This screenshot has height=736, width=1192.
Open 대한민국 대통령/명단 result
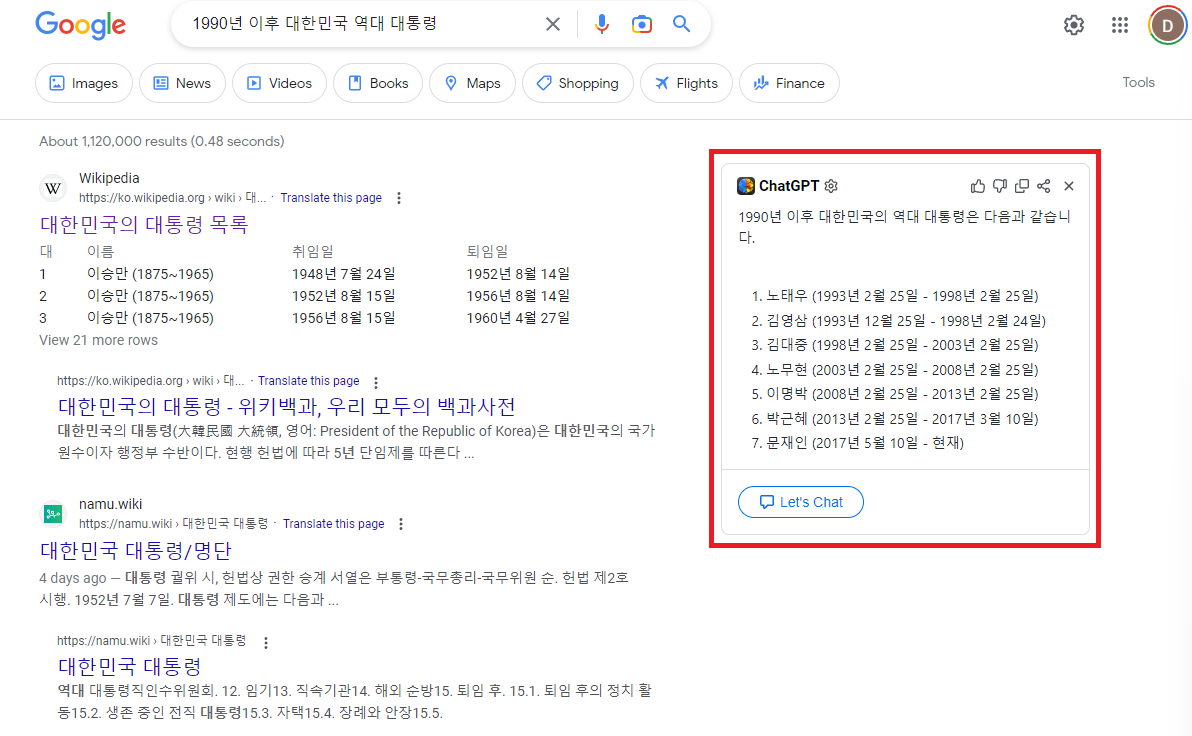pyautogui.click(x=135, y=550)
